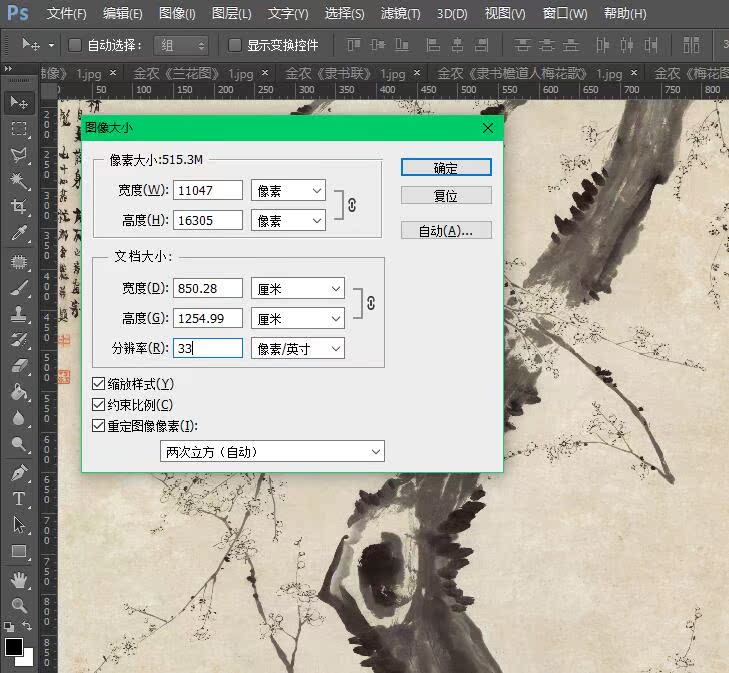Select the Zoom tool
The height and width of the screenshot is (673, 729).
tap(19, 605)
